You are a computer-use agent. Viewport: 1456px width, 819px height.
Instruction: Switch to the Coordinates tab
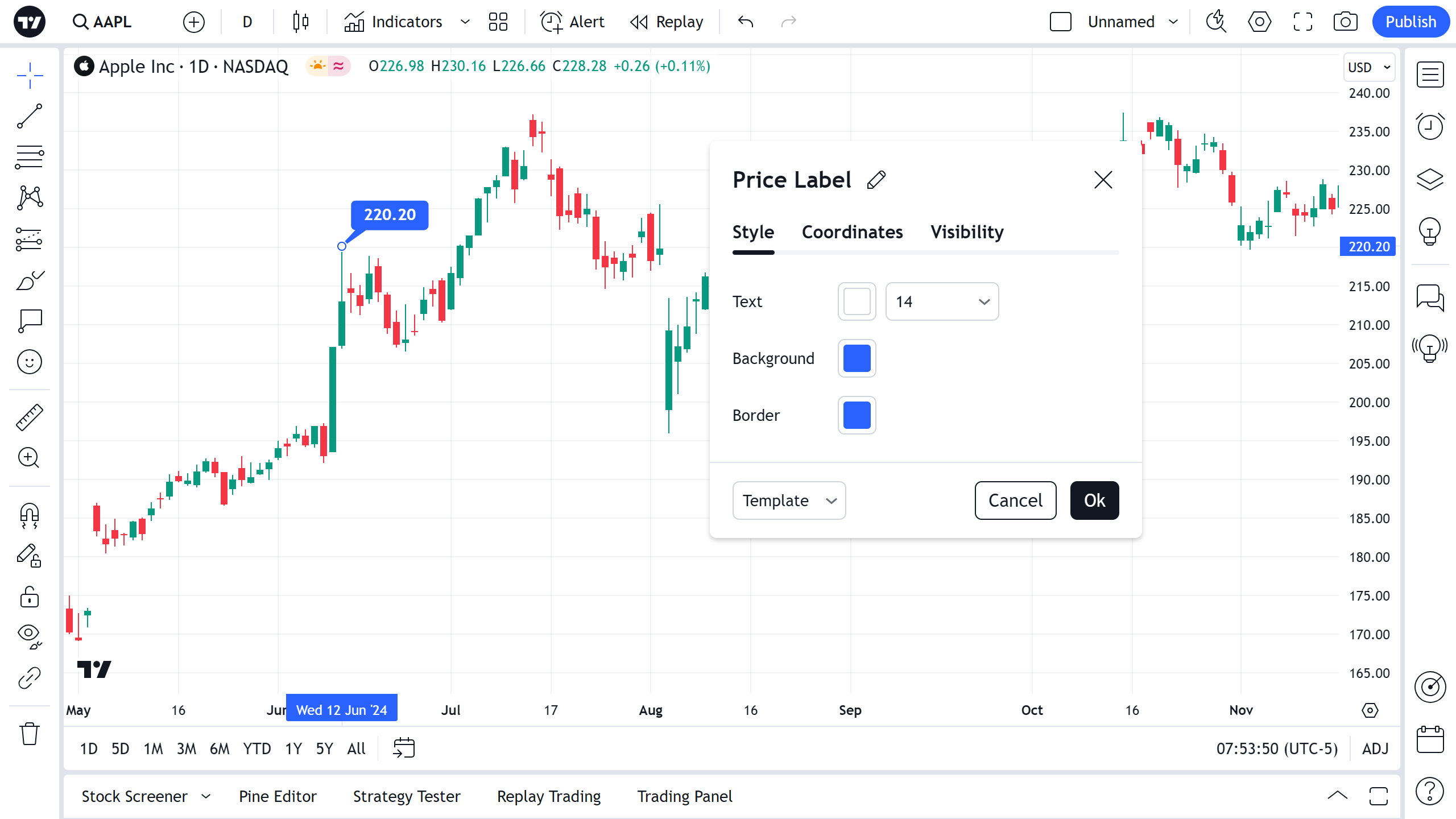coord(852,232)
